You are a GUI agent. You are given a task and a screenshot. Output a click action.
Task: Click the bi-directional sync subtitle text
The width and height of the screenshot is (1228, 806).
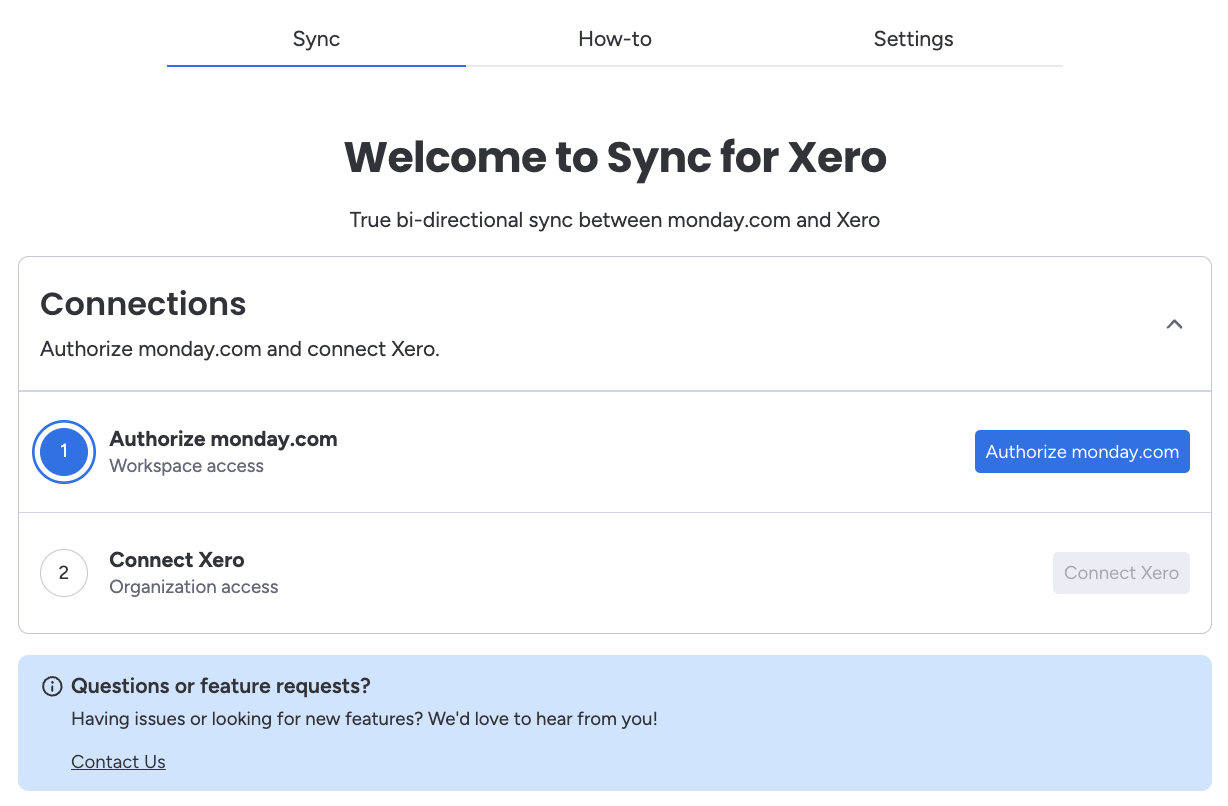[614, 220]
